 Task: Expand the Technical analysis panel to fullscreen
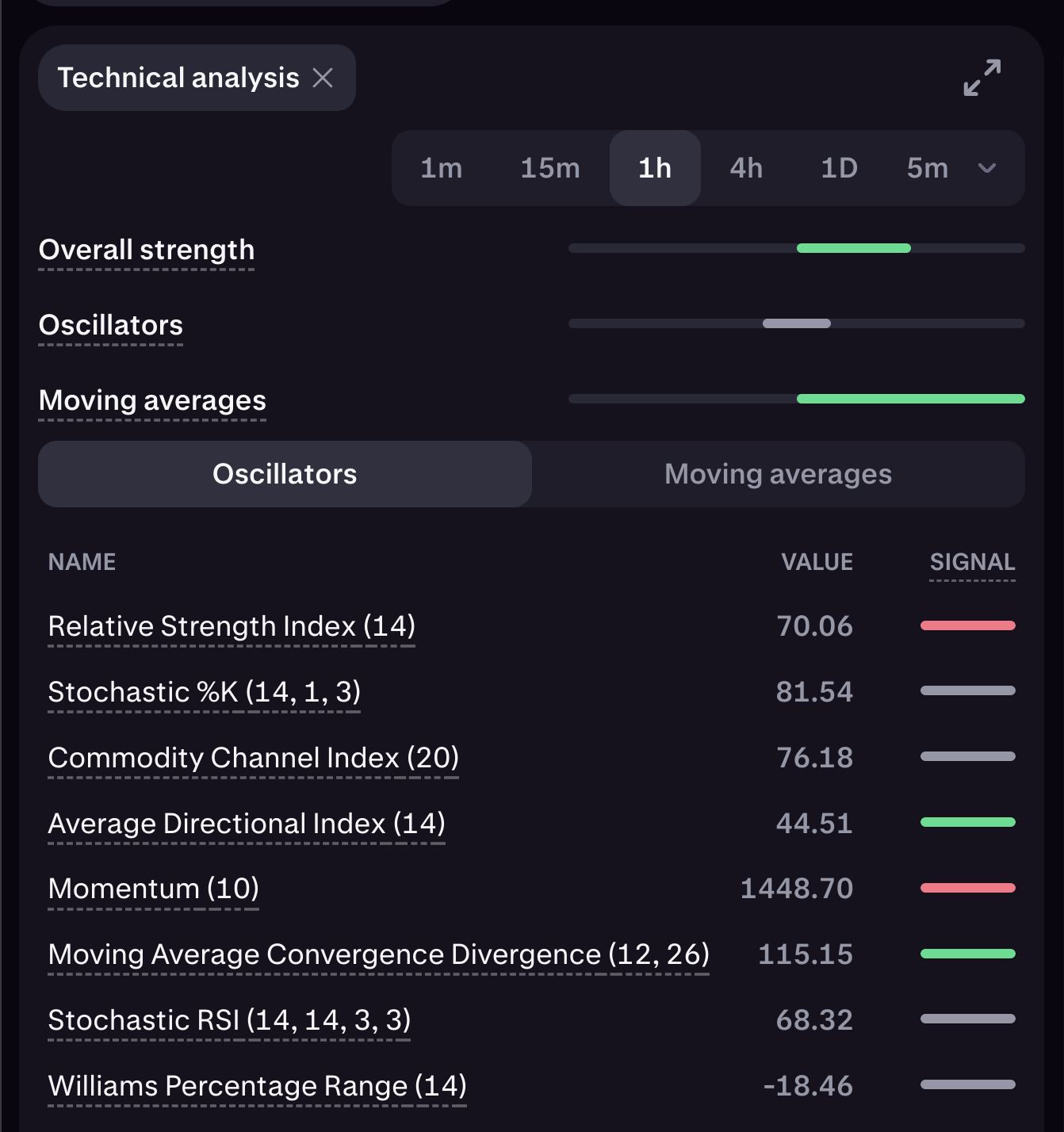click(982, 78)
